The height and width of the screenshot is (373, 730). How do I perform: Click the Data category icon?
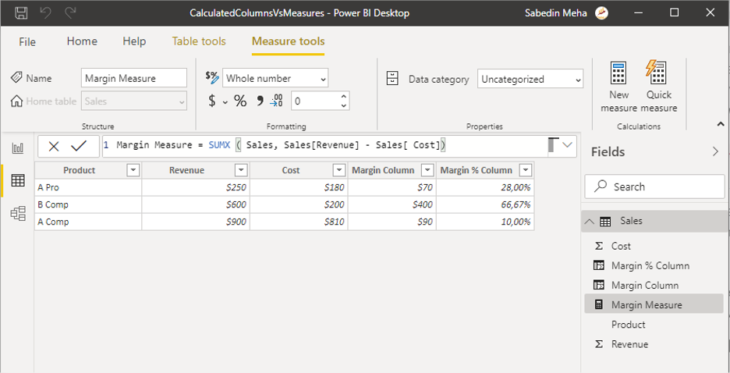click(392, 78)
